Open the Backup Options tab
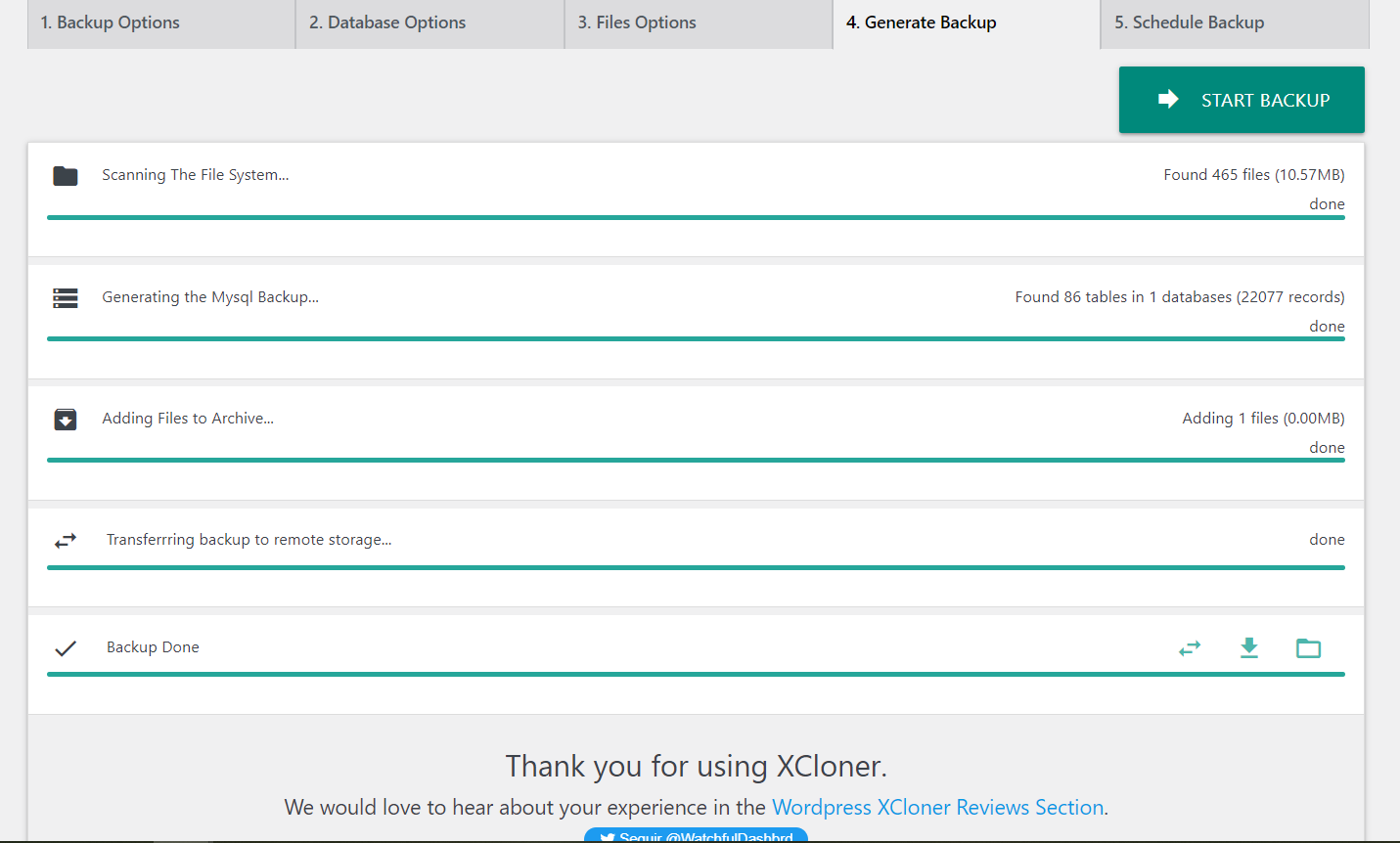This screenshot has height=843, width=1400. pyautogui.click(x=161, y=23)
